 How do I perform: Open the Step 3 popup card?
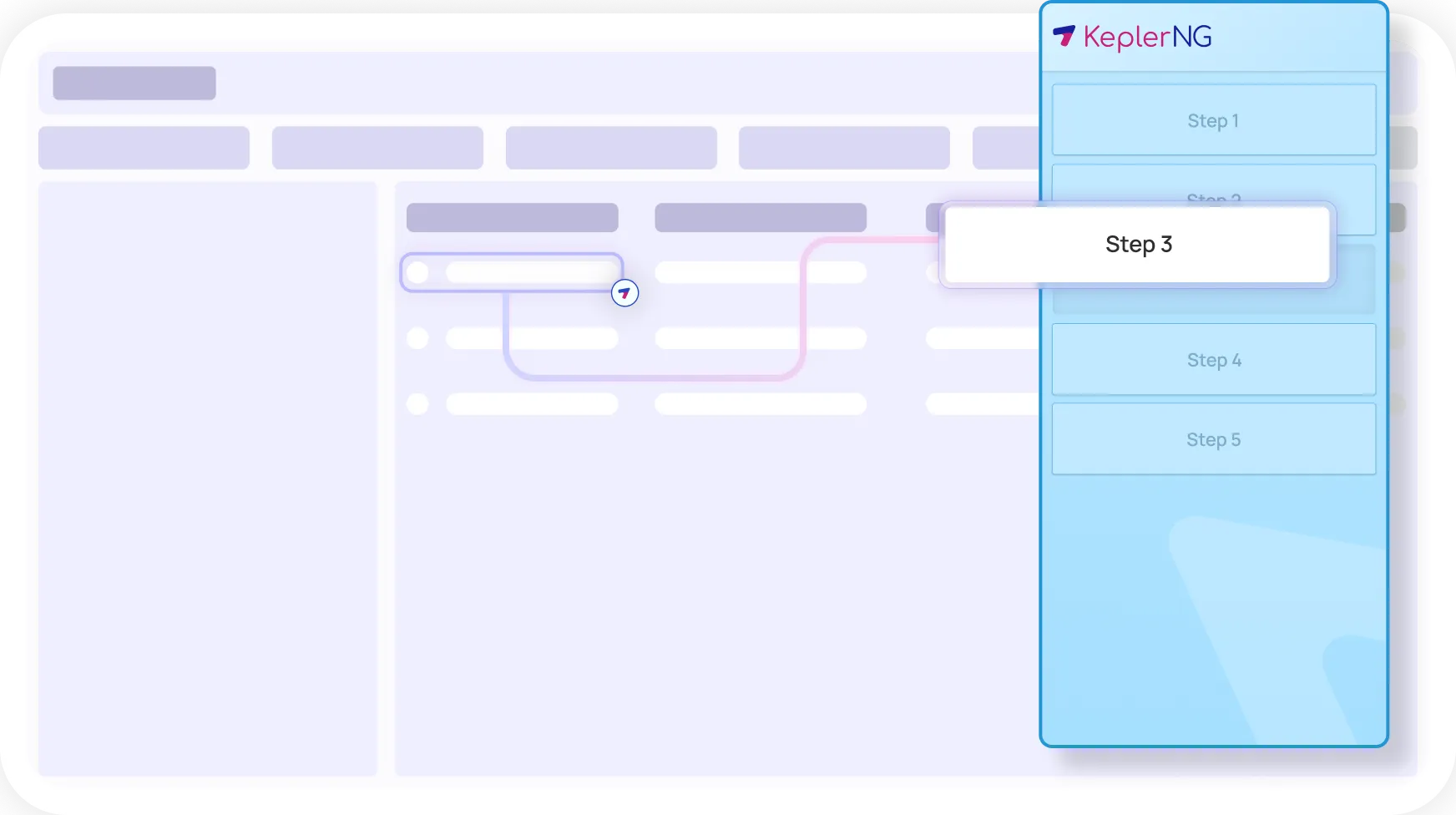click(1138, 244)
